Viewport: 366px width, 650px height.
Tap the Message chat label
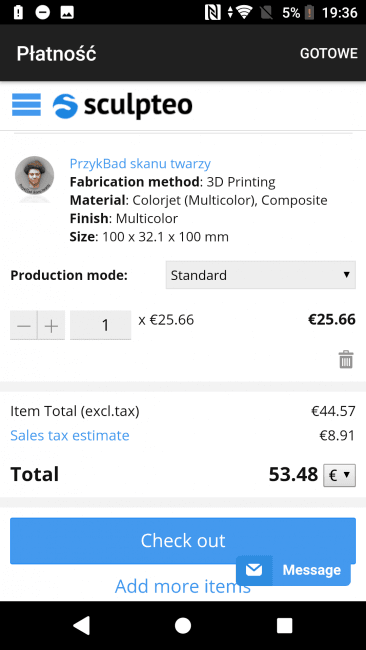(312, 570)
